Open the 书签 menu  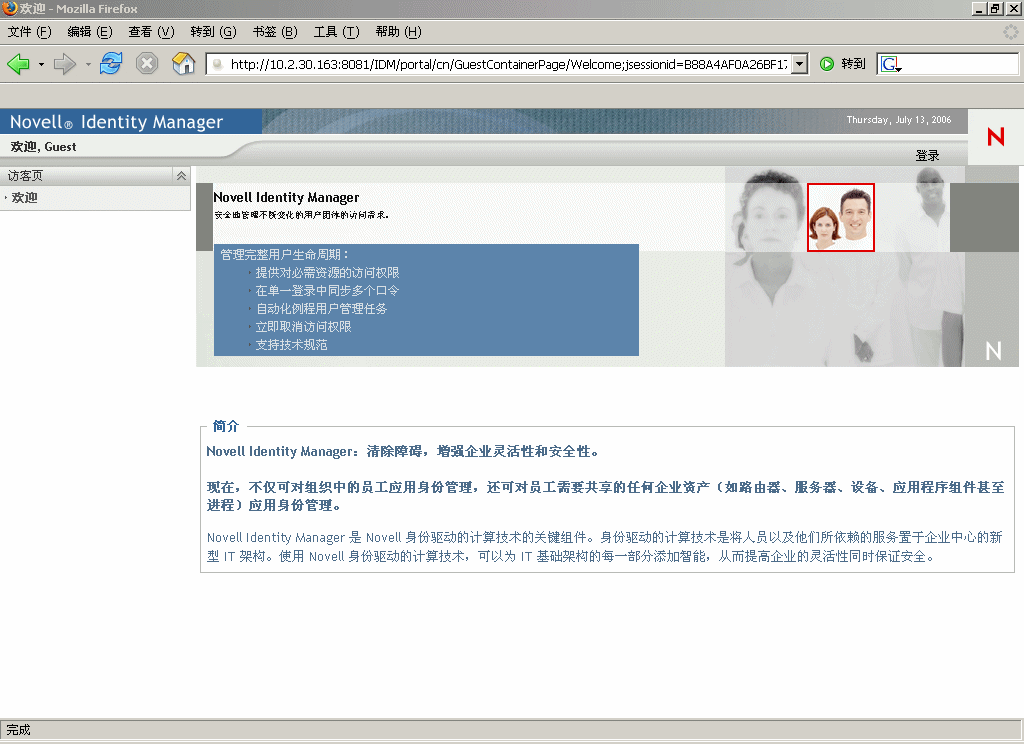click(x=275, y=31)
